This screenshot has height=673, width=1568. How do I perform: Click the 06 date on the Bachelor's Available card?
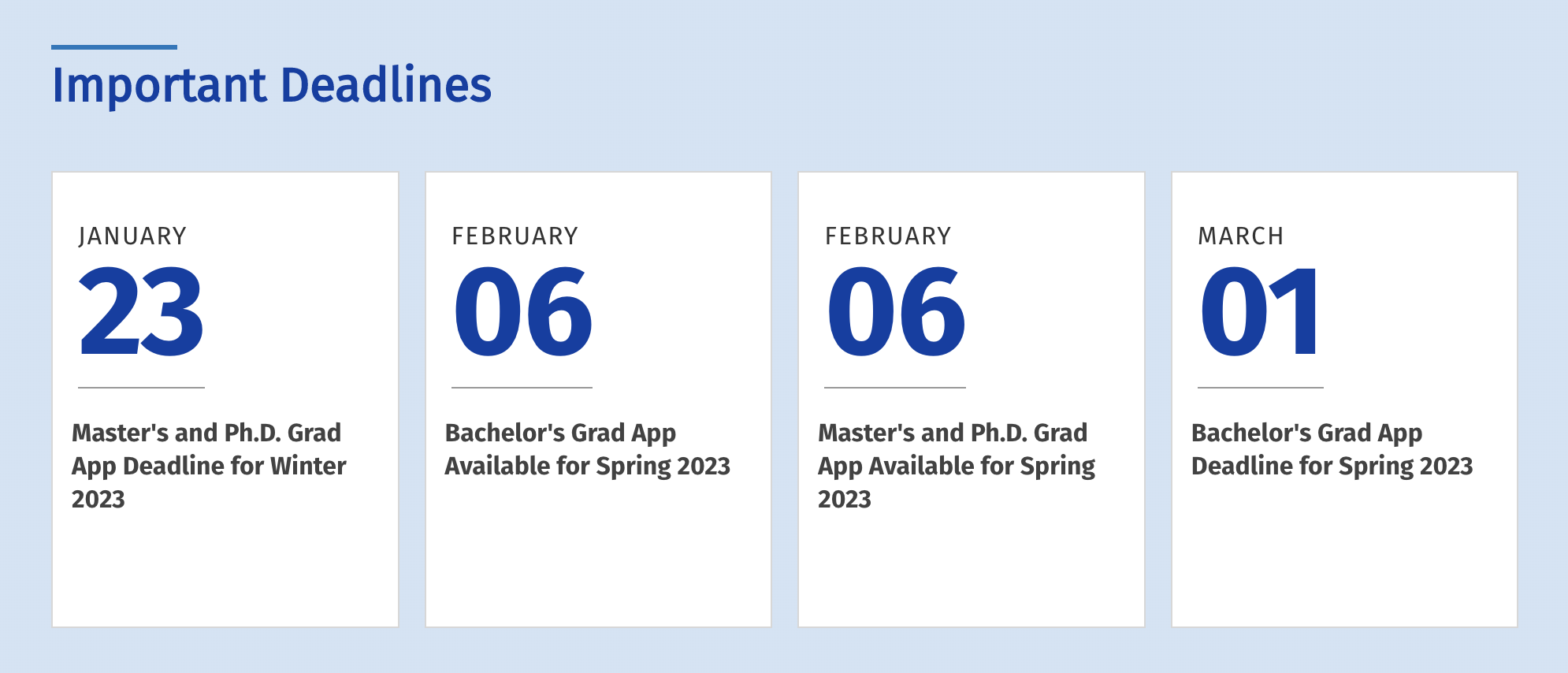tap(522, 311)
